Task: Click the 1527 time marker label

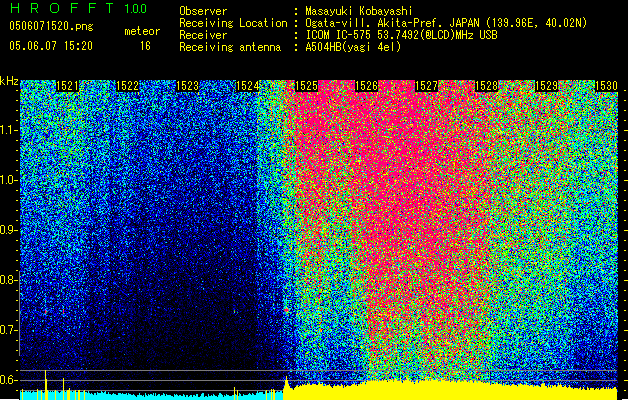Action: point(426,86)
